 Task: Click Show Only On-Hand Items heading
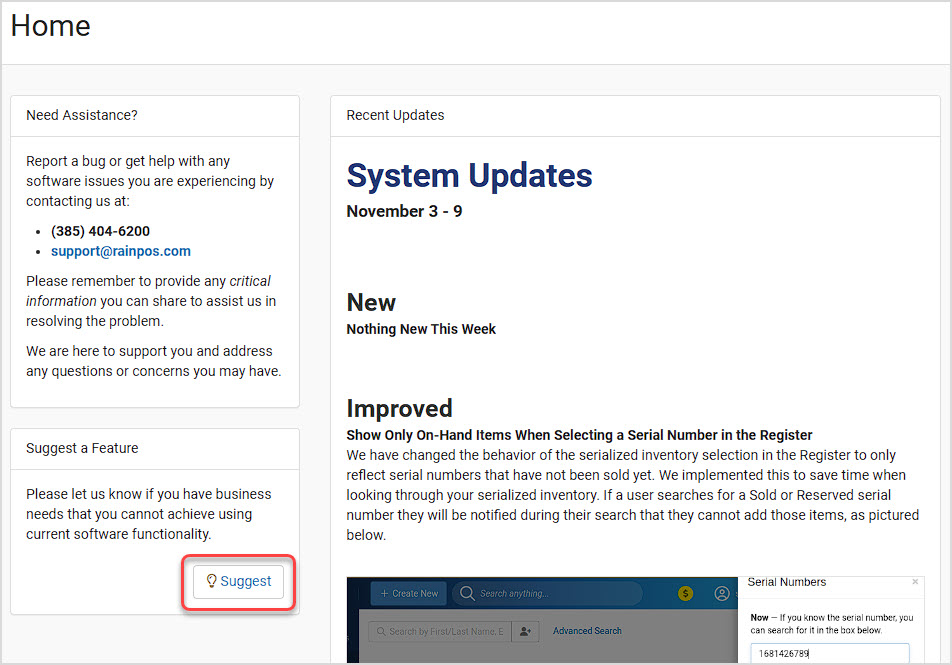[x=579, y=435]
